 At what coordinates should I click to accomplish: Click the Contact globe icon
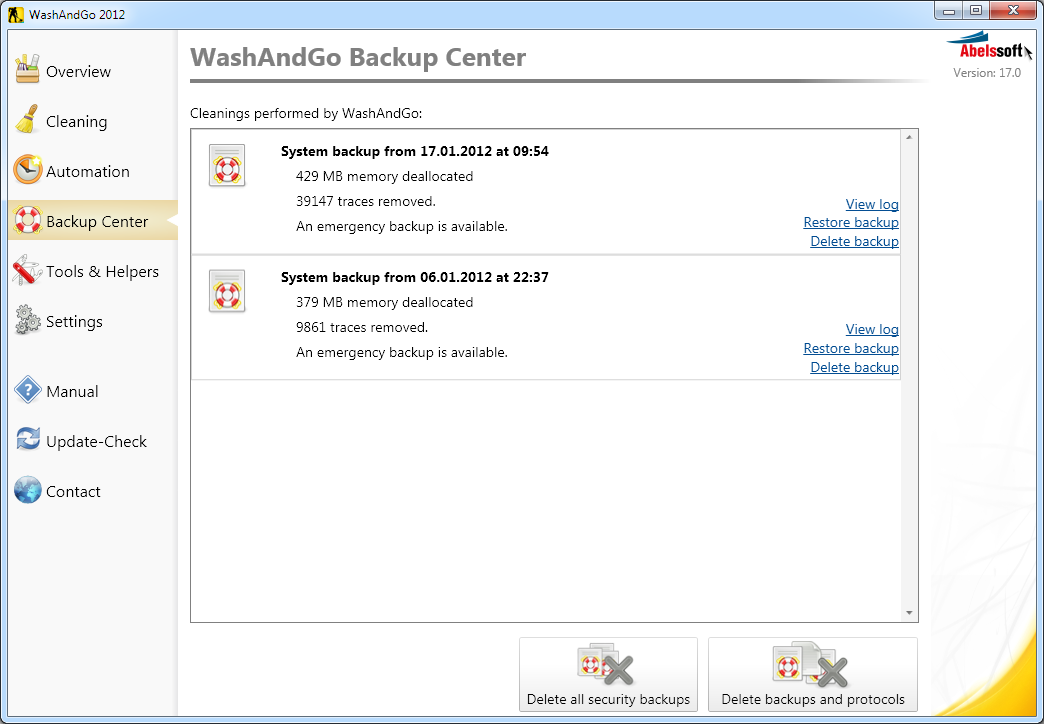click(27, 490)
